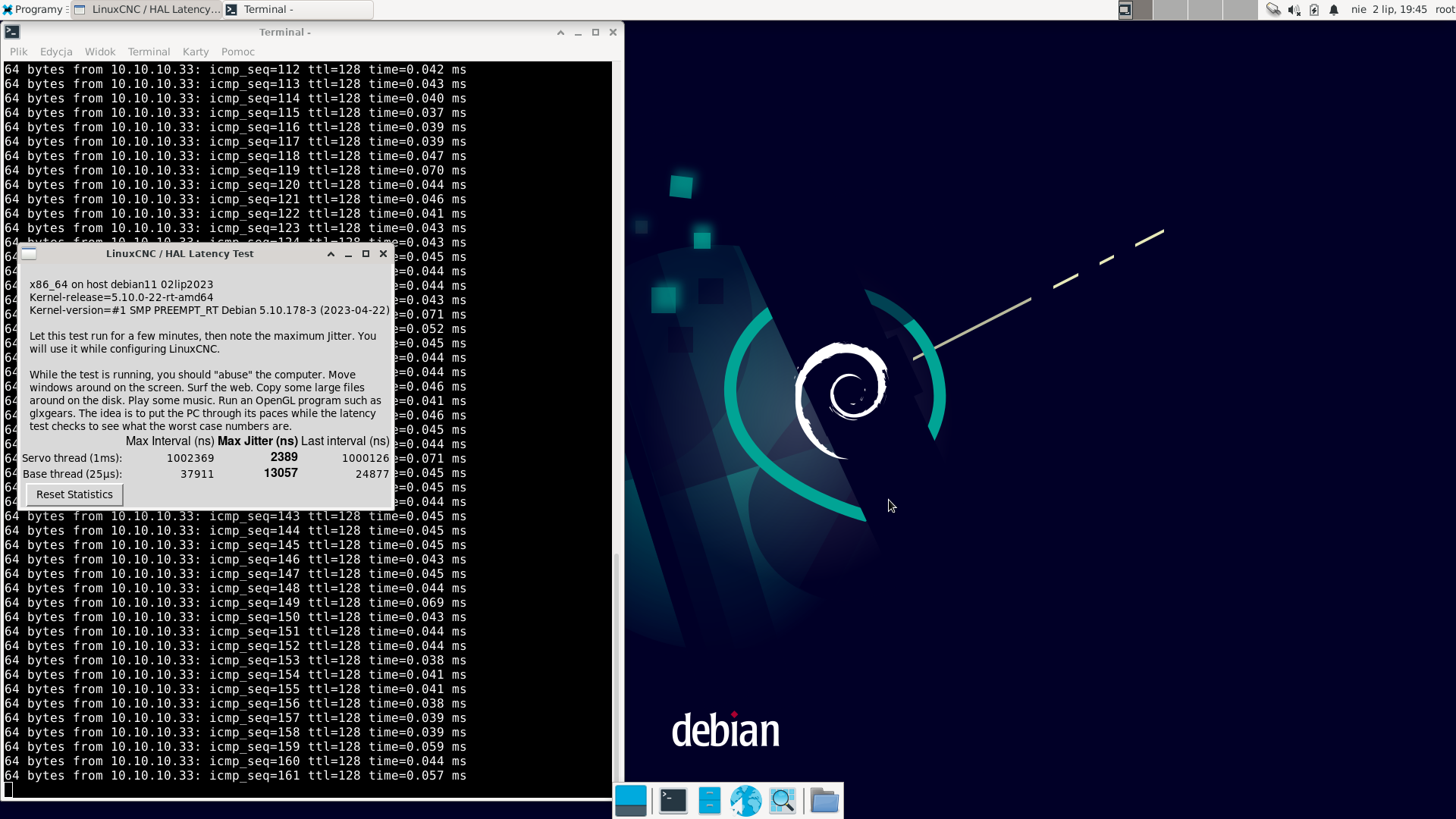
Task: Click terminal line with icmp_seq=161
Action: [x=235, y=776]
